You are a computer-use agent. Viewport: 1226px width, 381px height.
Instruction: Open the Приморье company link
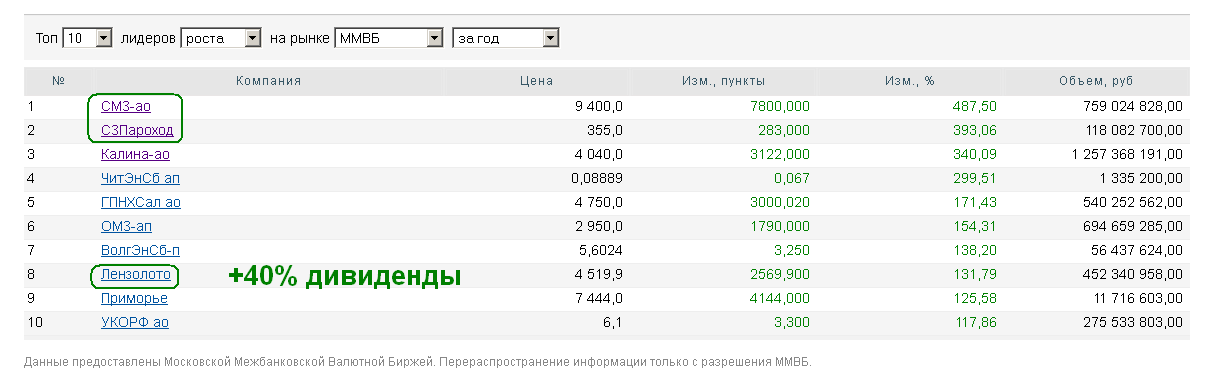134,298
